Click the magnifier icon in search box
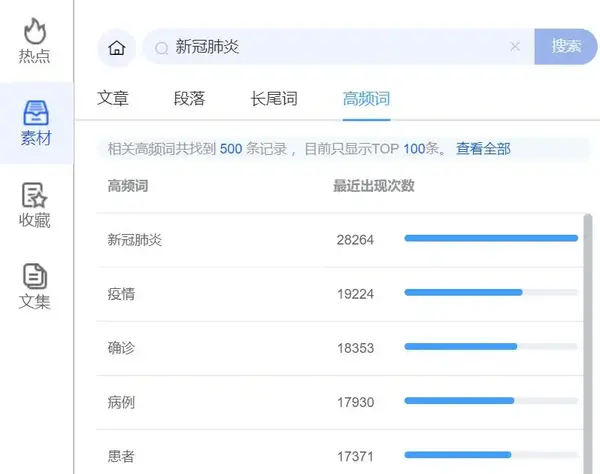 point(161,48)
